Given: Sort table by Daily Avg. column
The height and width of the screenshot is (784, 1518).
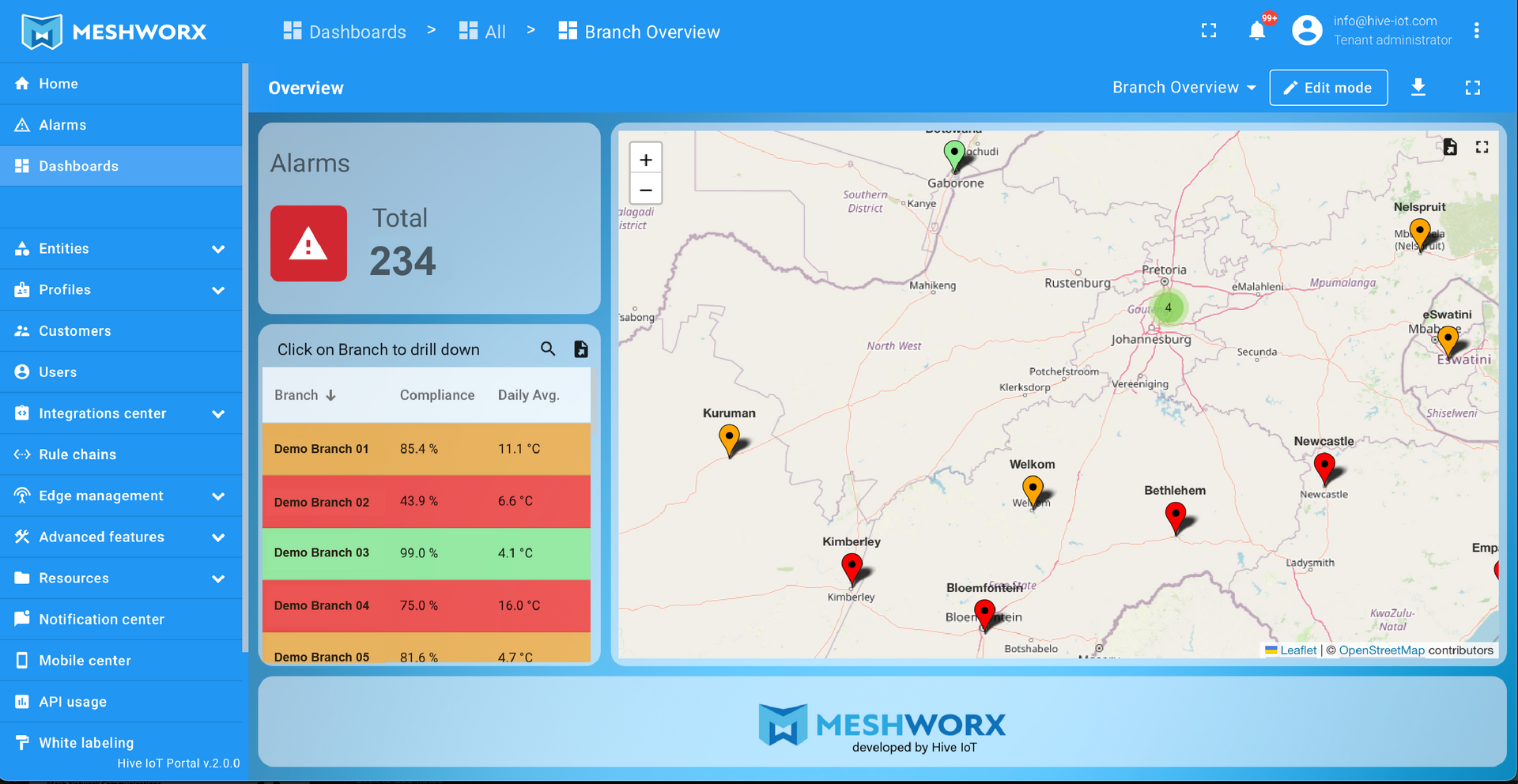Looking at the screenshot, I should point(528,395).
